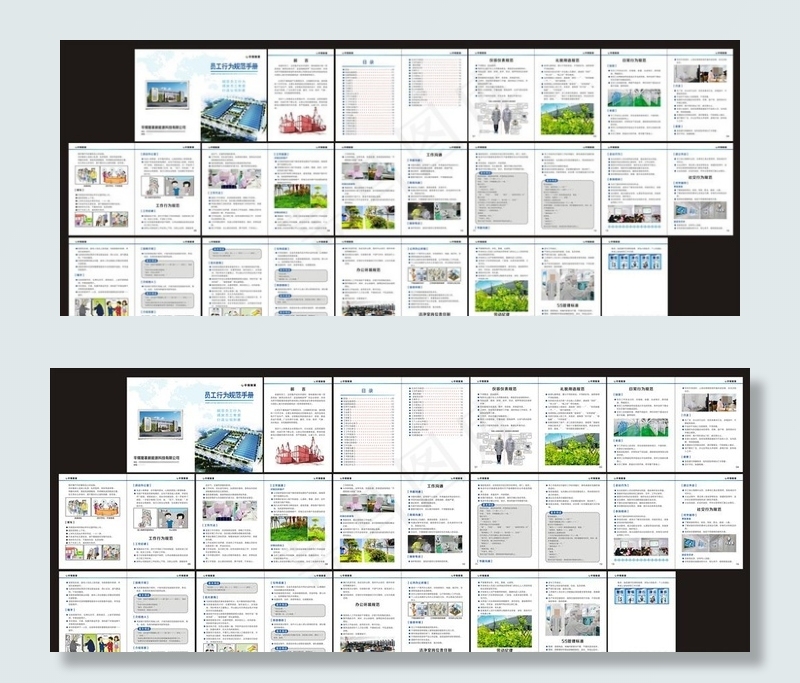Click the 工作行为规范 heading in the lower layout

161,538
